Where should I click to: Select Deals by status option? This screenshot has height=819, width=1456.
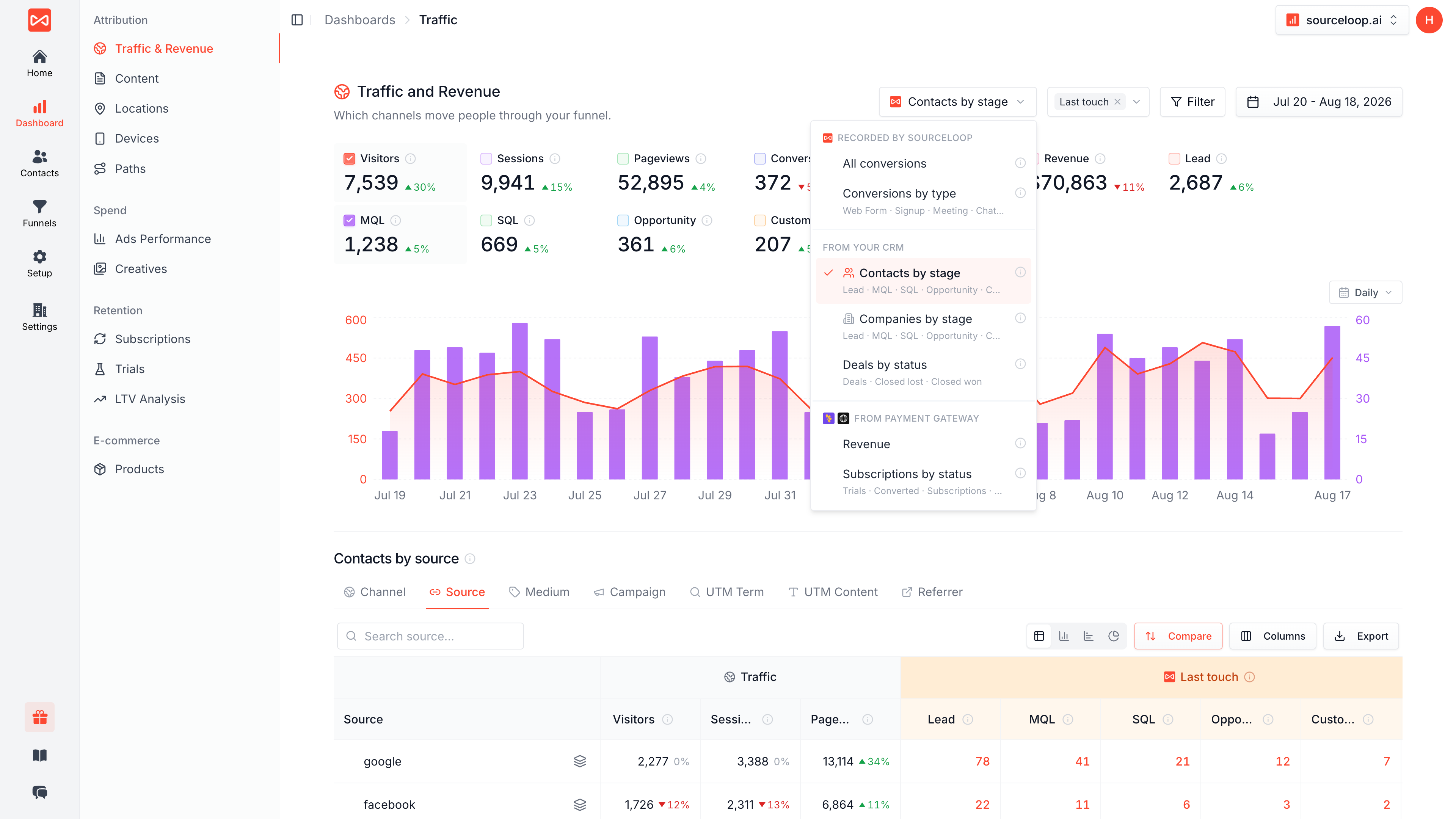pyautogui.click(x=924, y=372)
